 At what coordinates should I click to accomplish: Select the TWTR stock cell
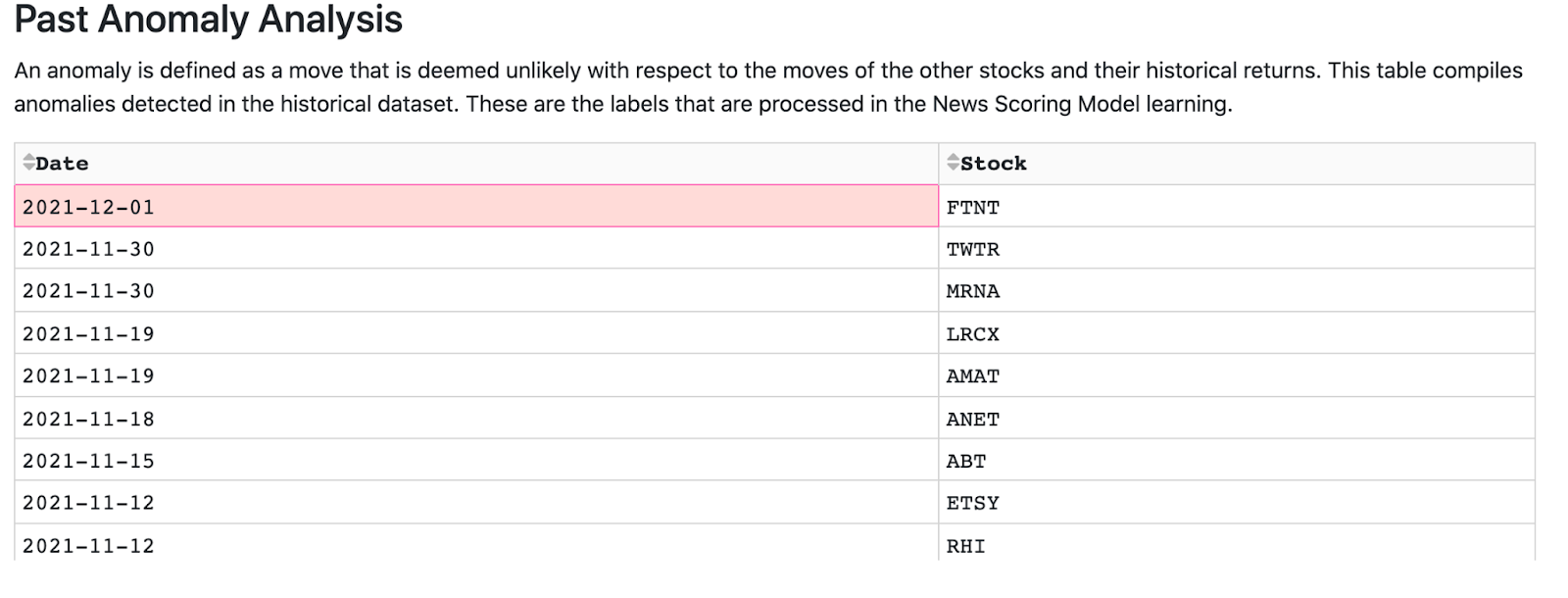click(x=972, y=249)
